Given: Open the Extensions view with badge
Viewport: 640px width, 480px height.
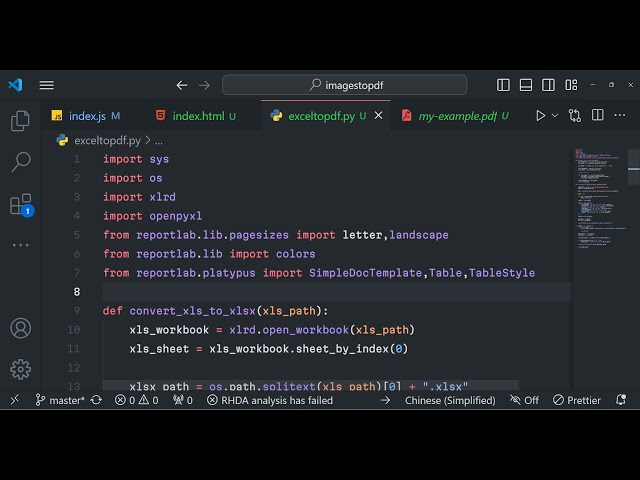Looking at the screenshot, I should (20, 205).
